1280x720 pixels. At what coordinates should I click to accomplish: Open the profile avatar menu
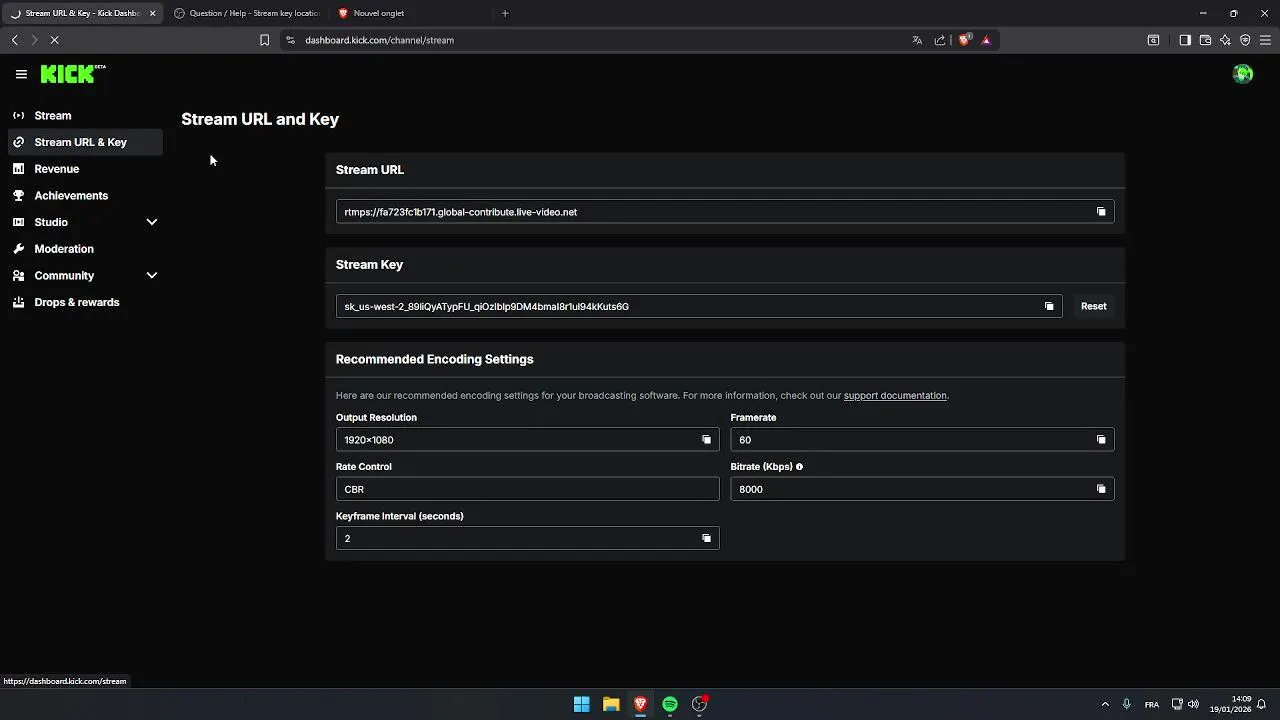point(1243,74)
